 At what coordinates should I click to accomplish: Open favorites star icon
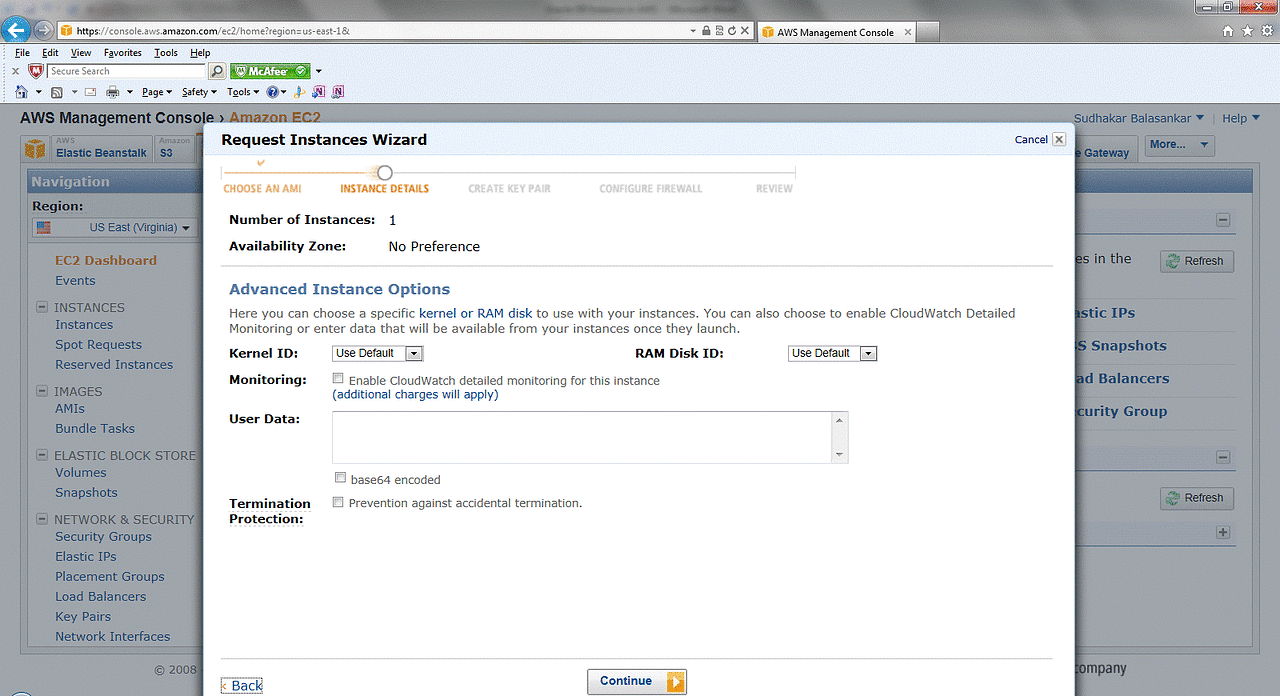(1247, 31)
